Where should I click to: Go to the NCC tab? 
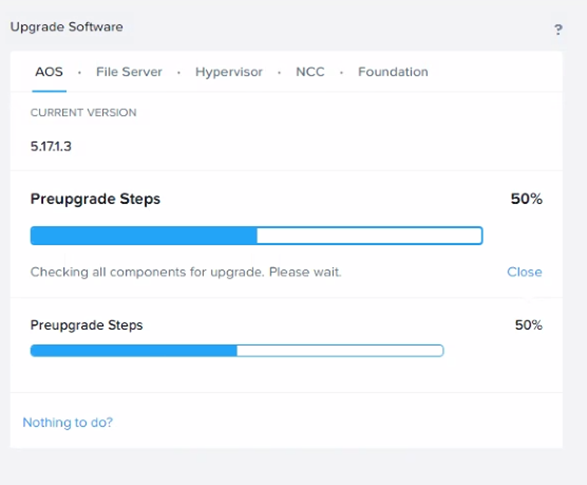coord(310,71)
